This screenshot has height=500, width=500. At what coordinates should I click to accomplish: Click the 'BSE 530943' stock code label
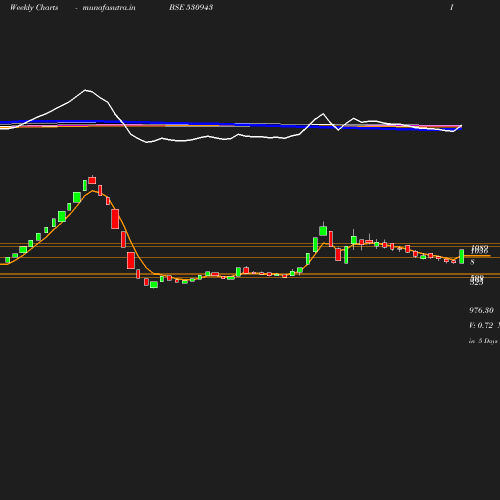[191, 7]
